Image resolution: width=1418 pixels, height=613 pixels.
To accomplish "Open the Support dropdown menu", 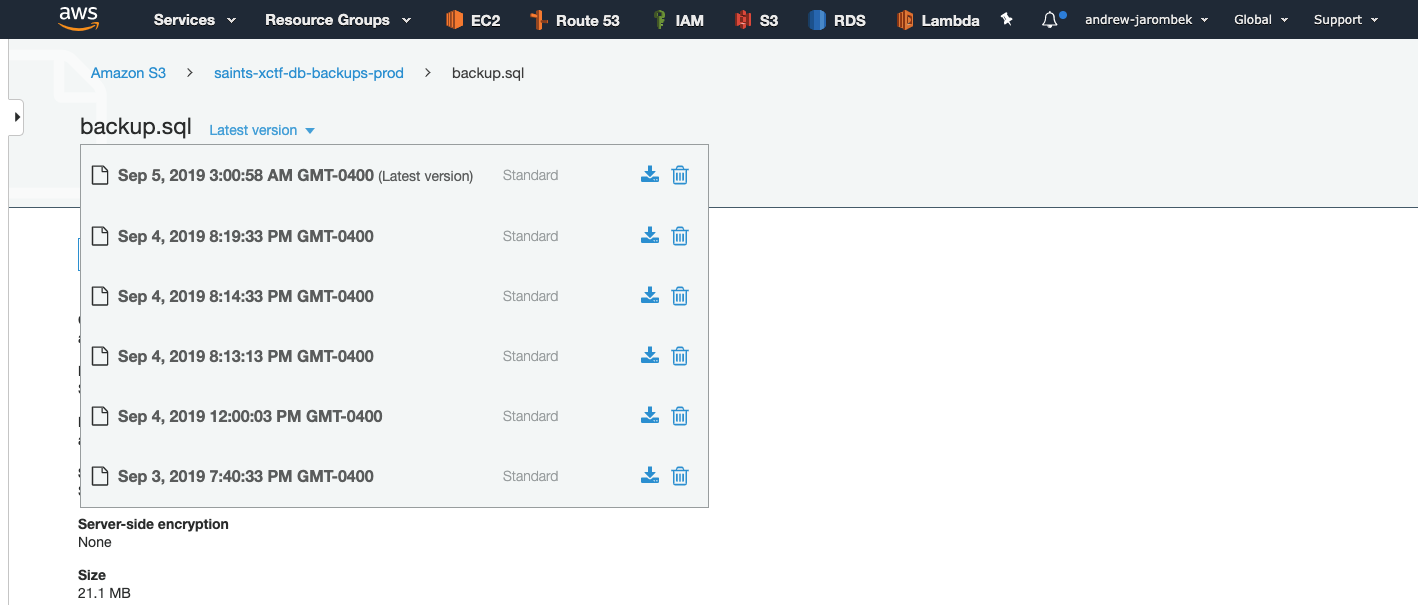I will (x=1346, y=20).
